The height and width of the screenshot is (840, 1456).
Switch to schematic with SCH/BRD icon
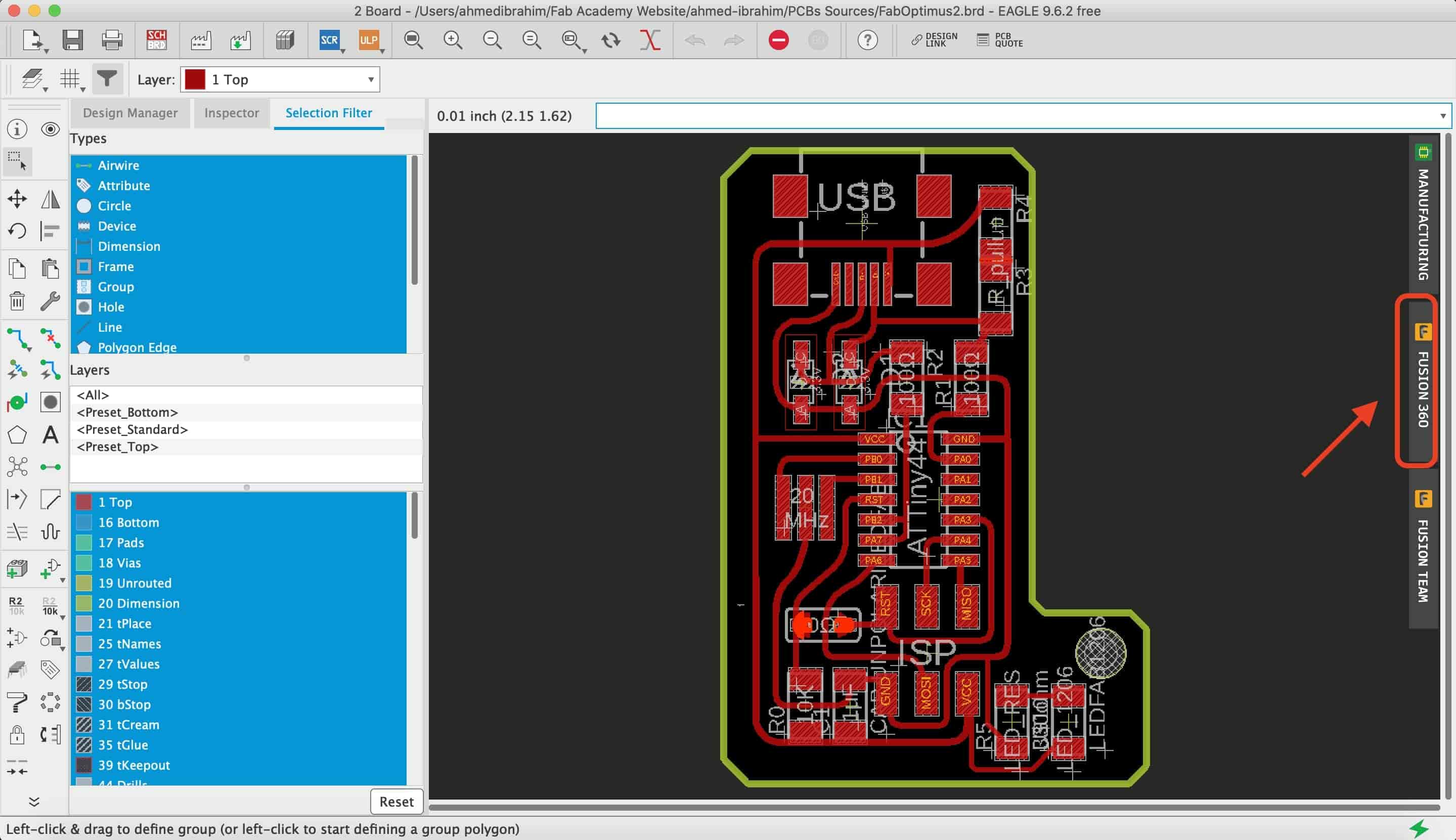click(x=156, y=40)
